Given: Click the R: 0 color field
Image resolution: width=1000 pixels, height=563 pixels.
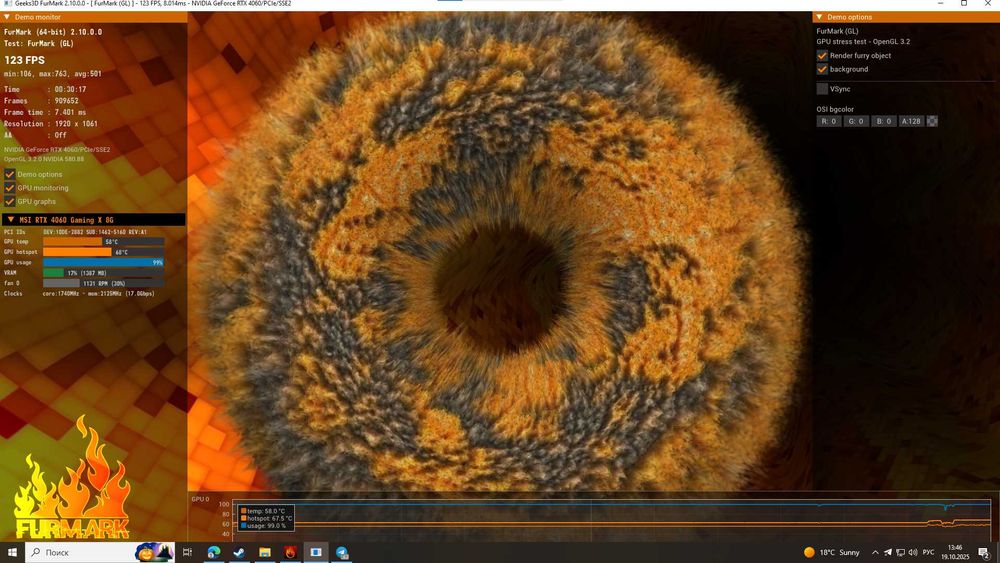Looking at the screenshot, I should click(829, 121).
